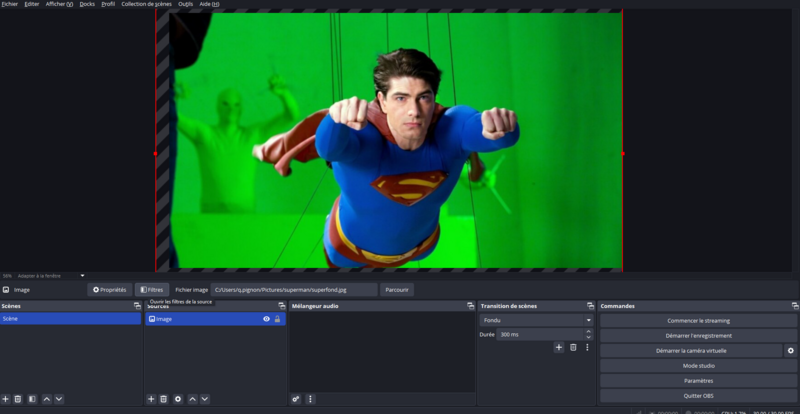Undock the Commandes panel

click(795, 306)
